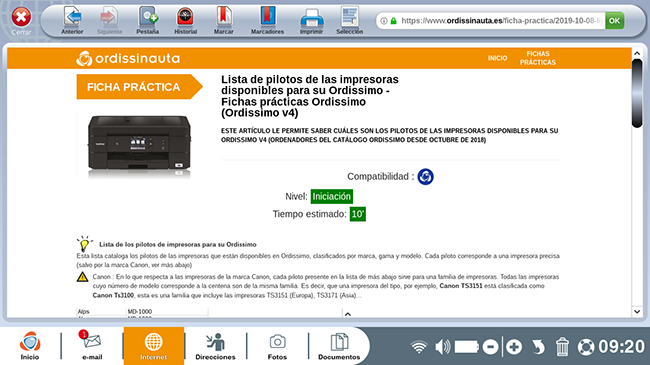Open the trash bin icon

[562, 347]
